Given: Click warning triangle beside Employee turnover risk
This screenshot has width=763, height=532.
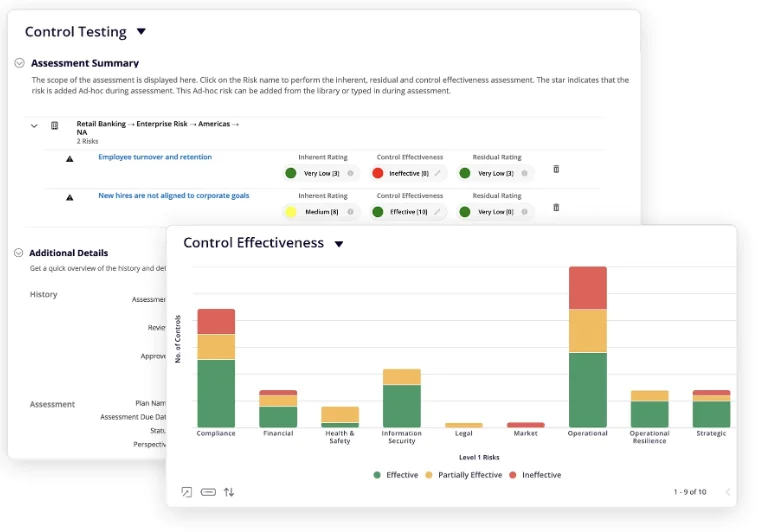Looking at the screenshot, I should click(70, 159).
